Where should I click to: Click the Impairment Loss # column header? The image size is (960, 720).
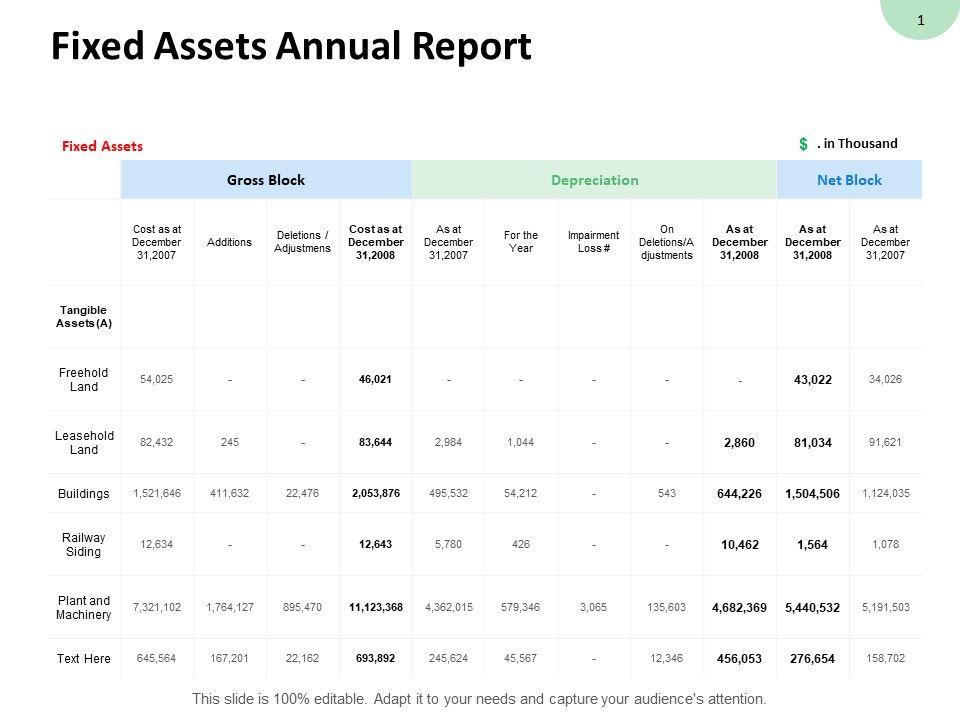pos(594,242)
